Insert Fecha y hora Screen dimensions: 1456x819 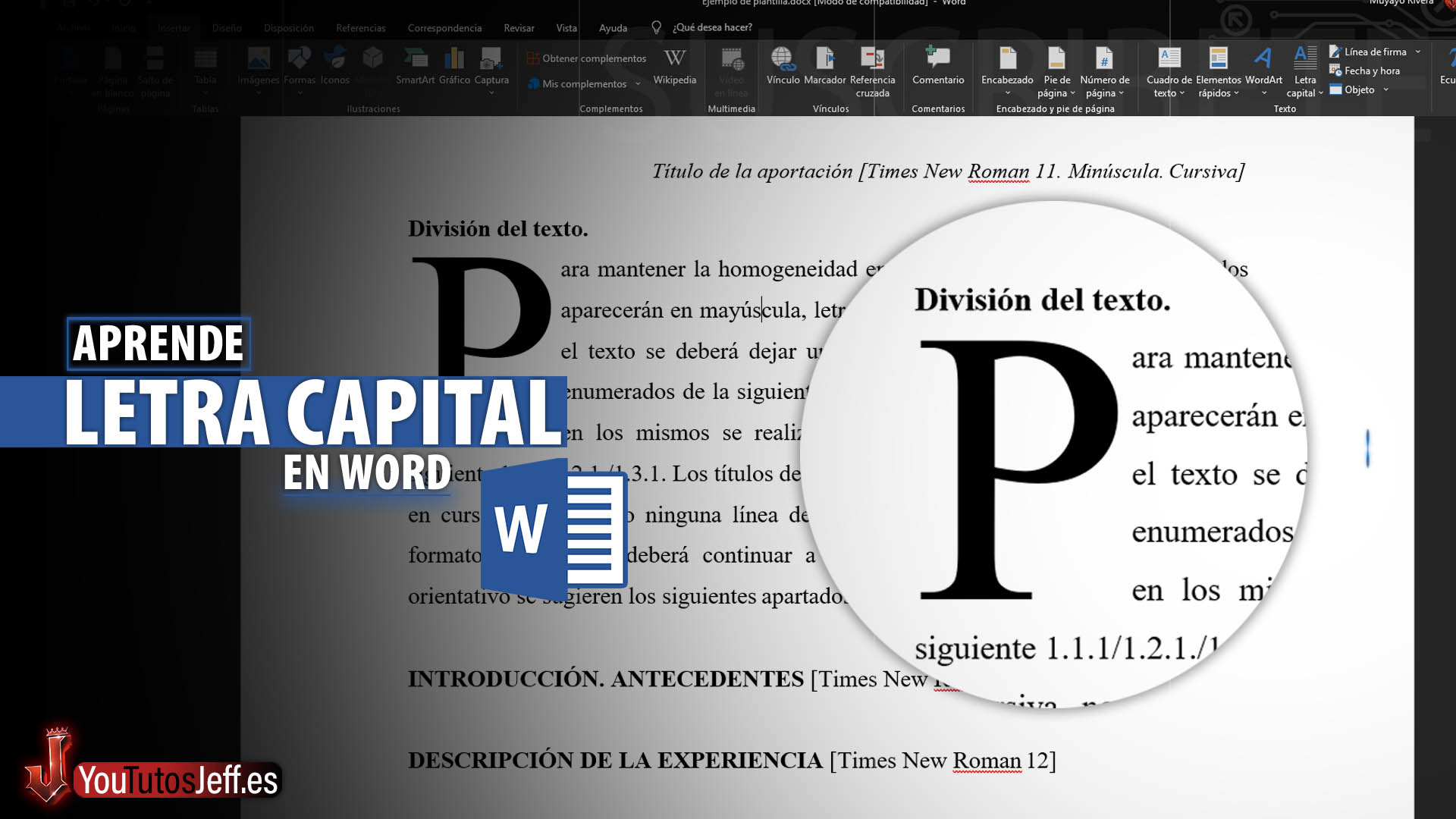pyautogui.click(x=1370, y=71)
